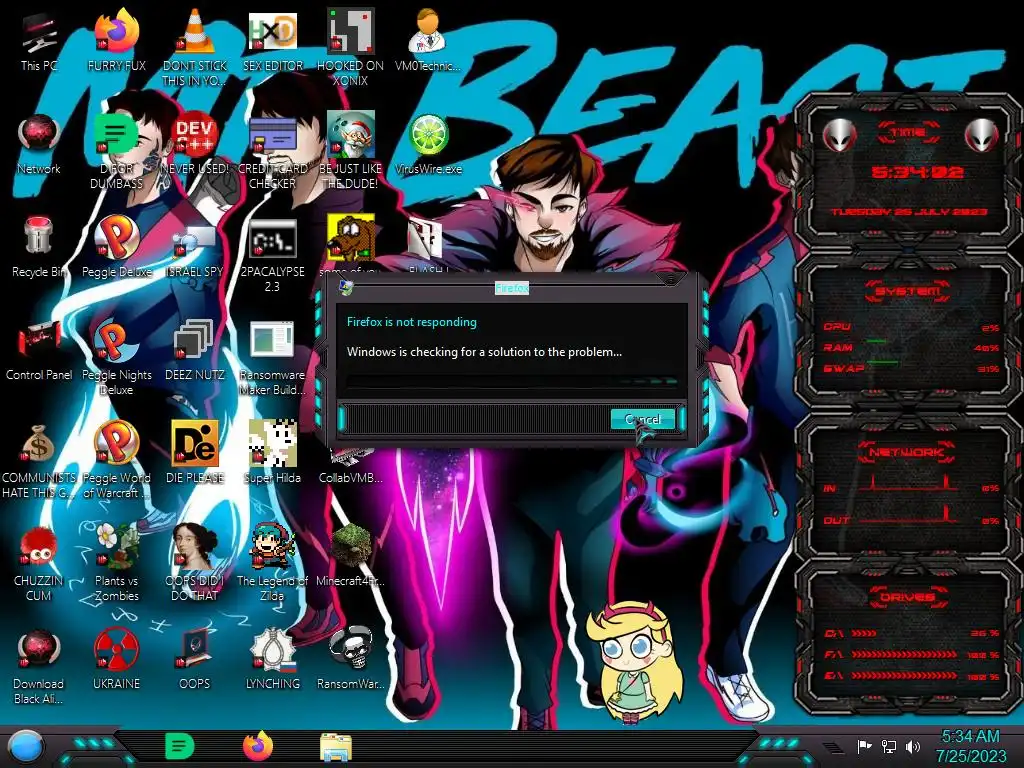Select the This PC desktop icon
Image resolution: width=1024 pixels, height=768 pixels.
pos(39,41)
